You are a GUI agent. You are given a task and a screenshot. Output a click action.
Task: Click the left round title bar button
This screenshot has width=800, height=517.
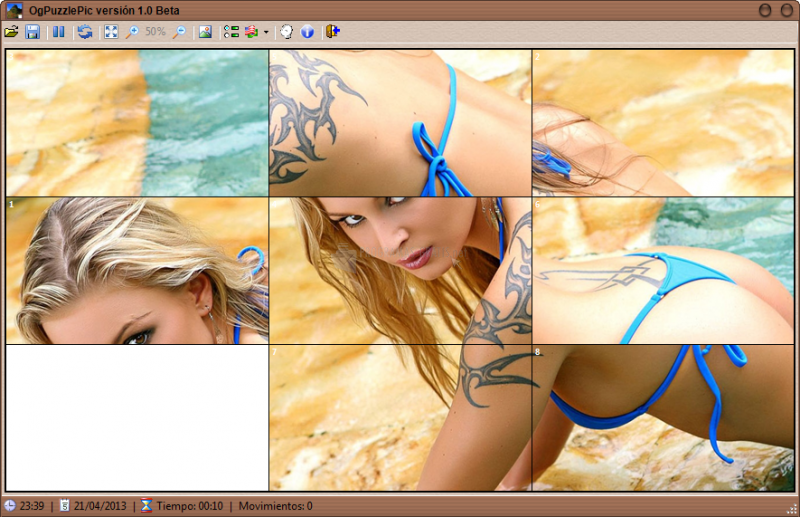coord(765,10)
